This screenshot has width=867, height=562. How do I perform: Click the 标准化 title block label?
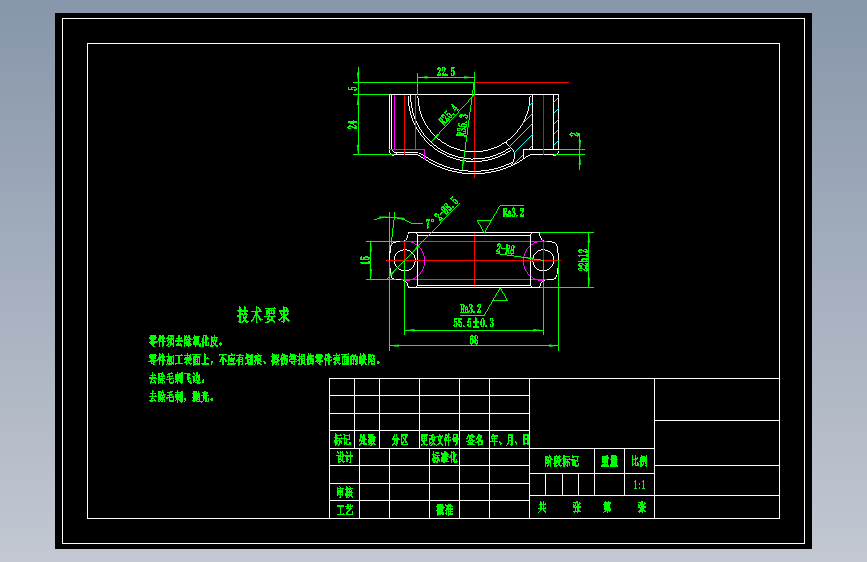point(445,457)
